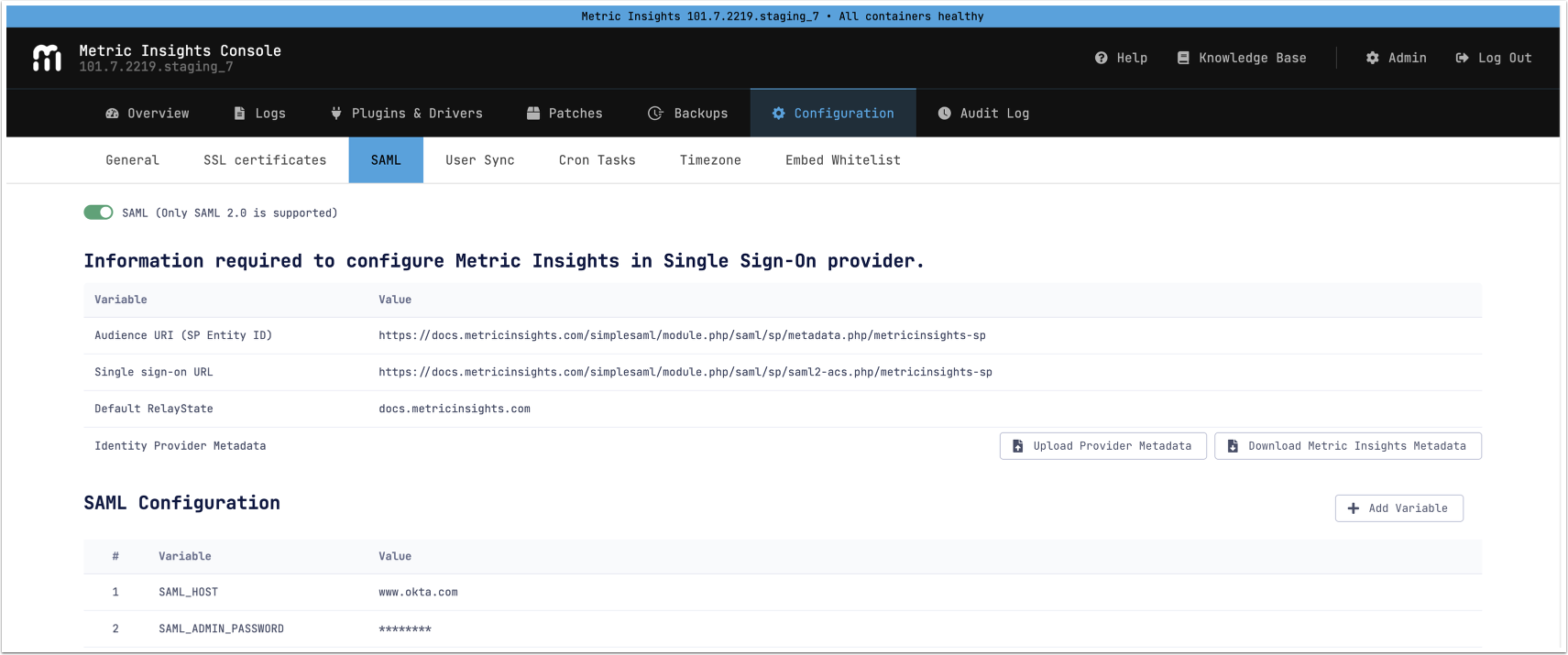This screenshot has width=1568, height=655.
Task: Click the Plugins & Drivers plug icon
Action: [x=336, y=114]
